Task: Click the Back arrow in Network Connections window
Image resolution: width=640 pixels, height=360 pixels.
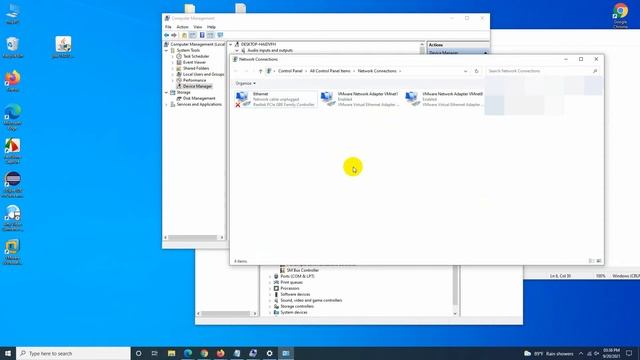Action: (236, 71)
